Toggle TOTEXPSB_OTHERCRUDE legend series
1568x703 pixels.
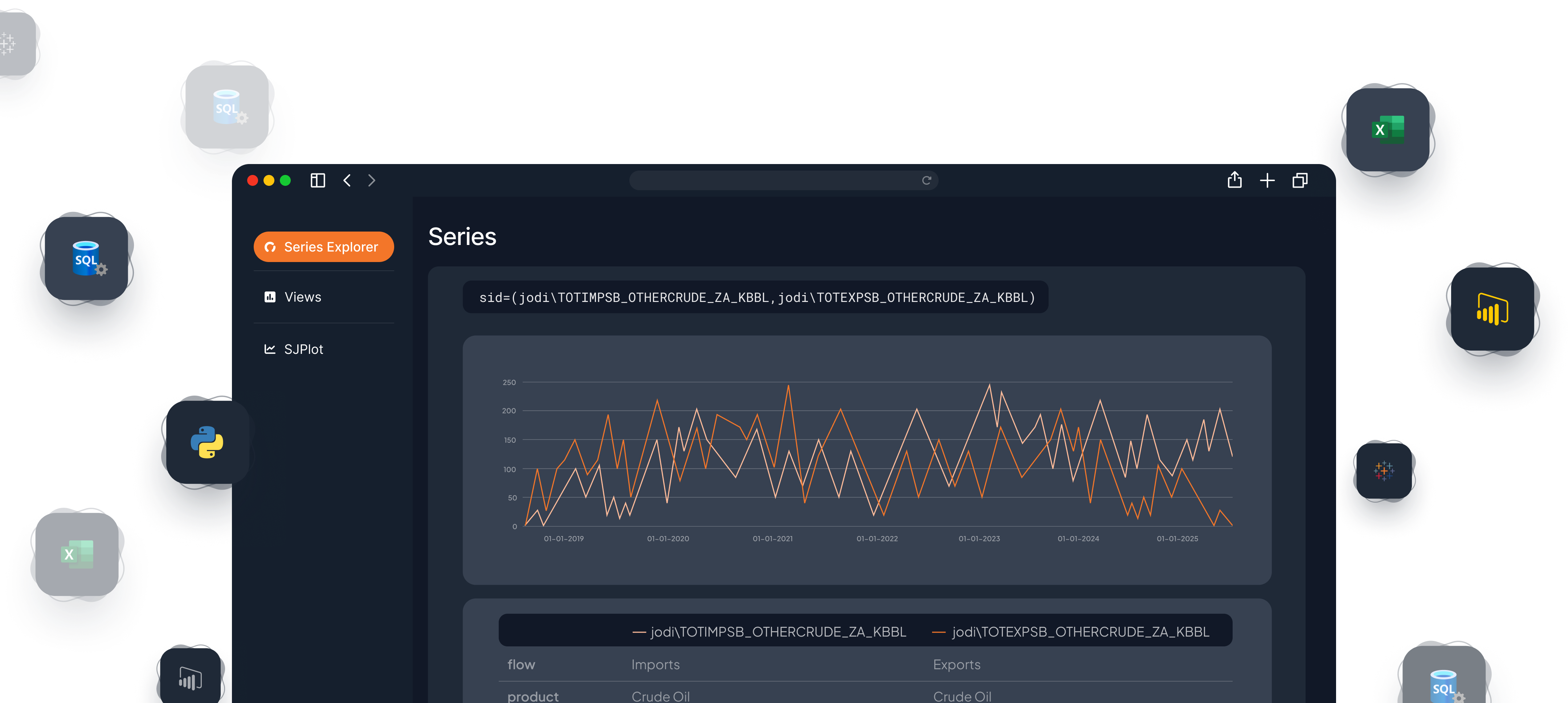pos(1071,632)
